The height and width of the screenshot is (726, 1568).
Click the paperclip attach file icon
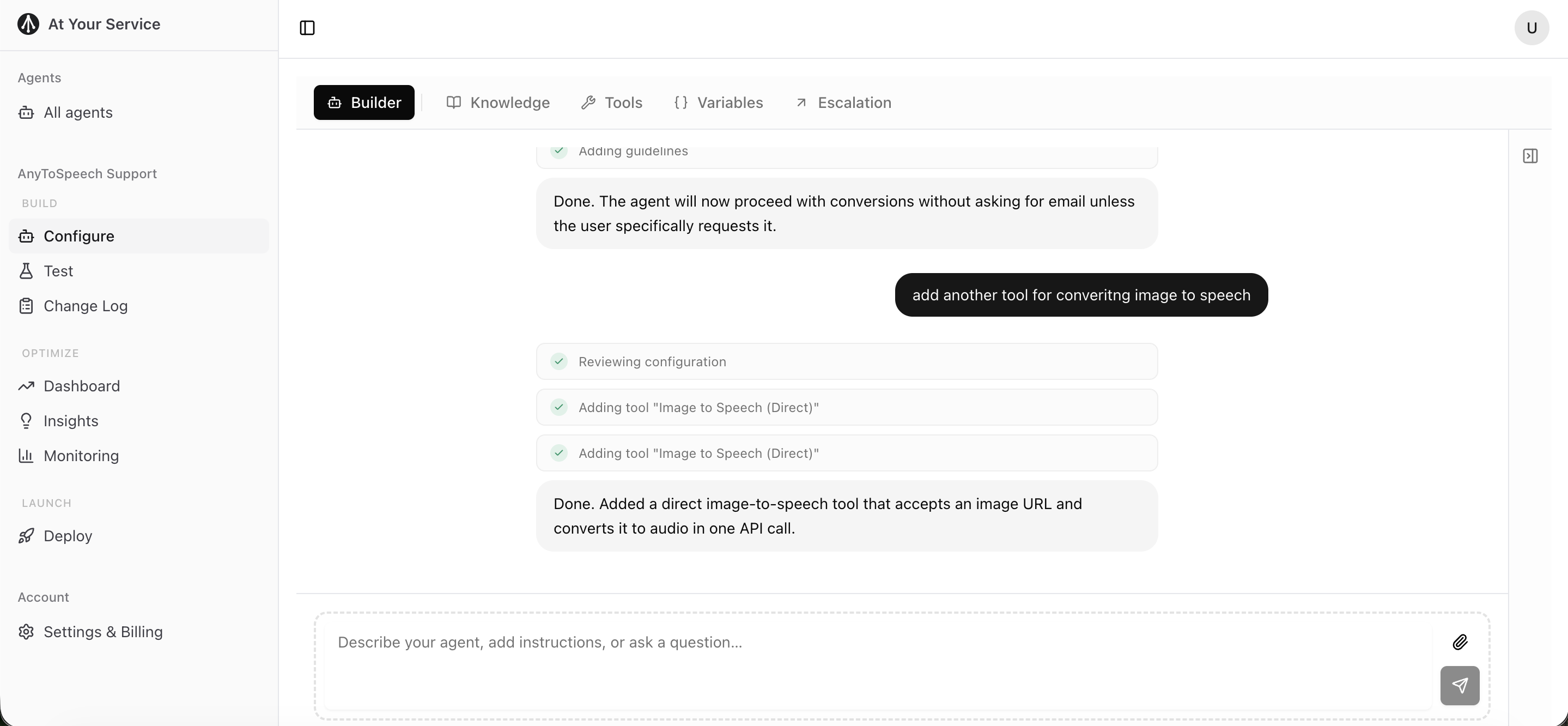(1460, 642)
